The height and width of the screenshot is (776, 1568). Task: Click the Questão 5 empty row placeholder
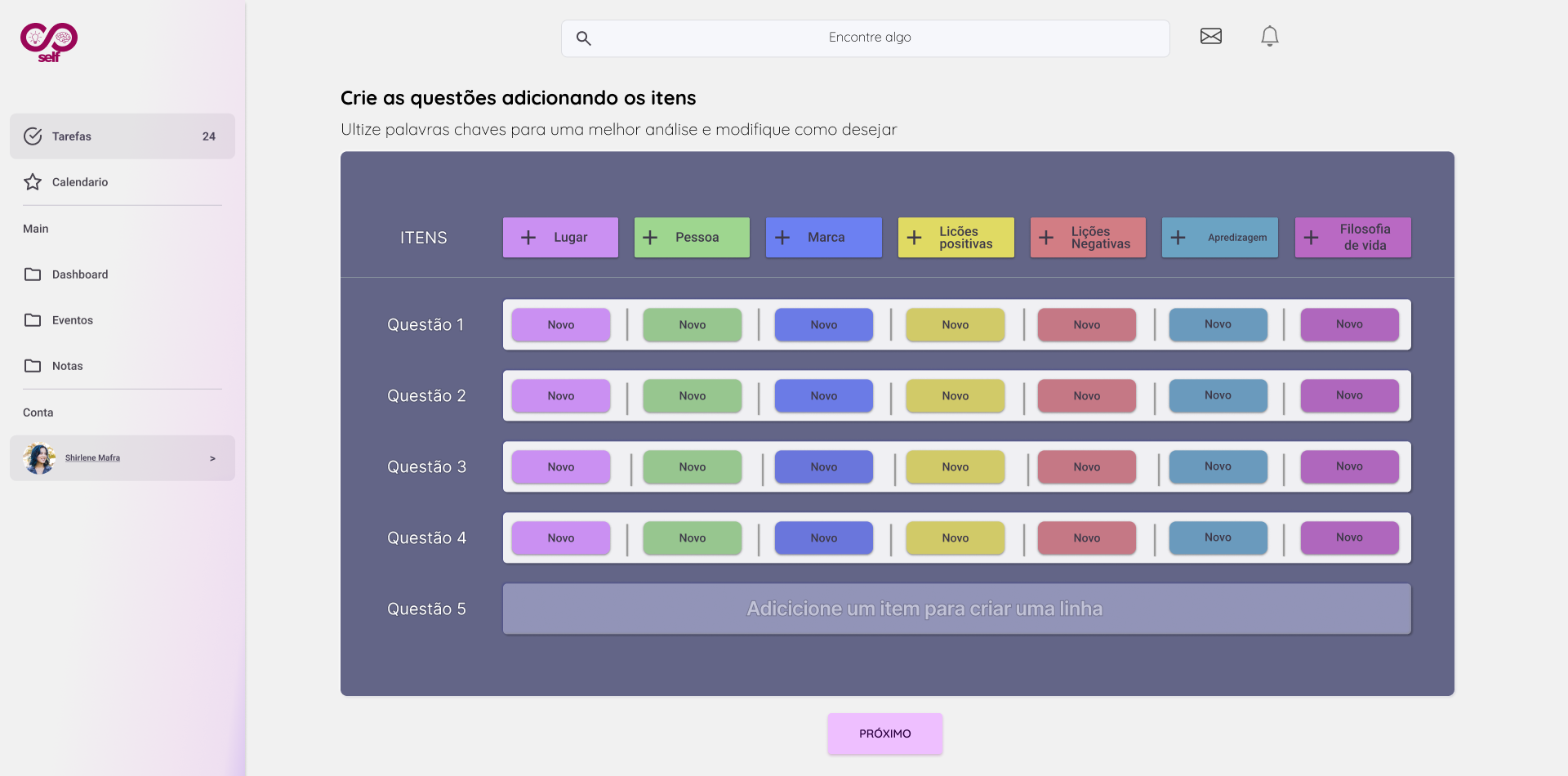point(957,609)
